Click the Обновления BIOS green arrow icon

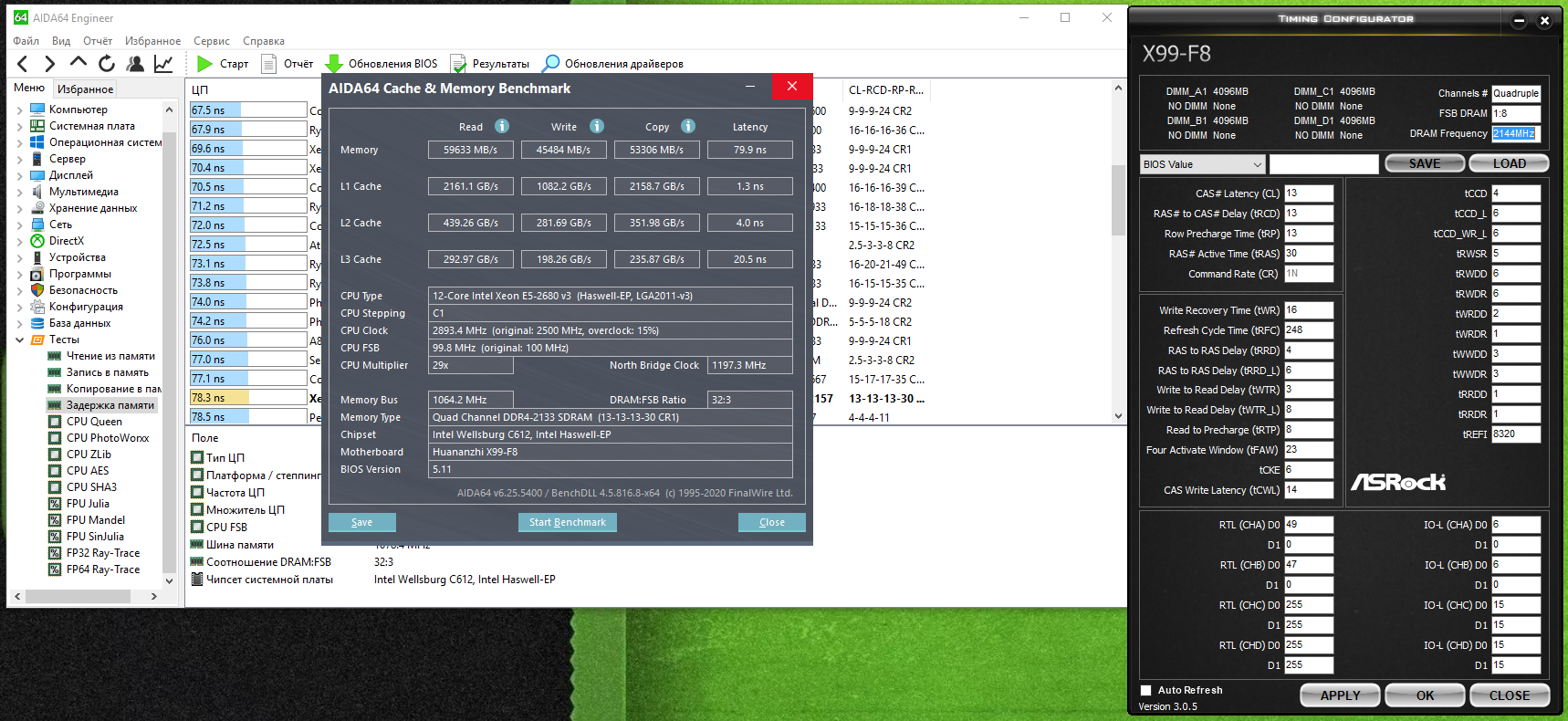tap(334, 63)
